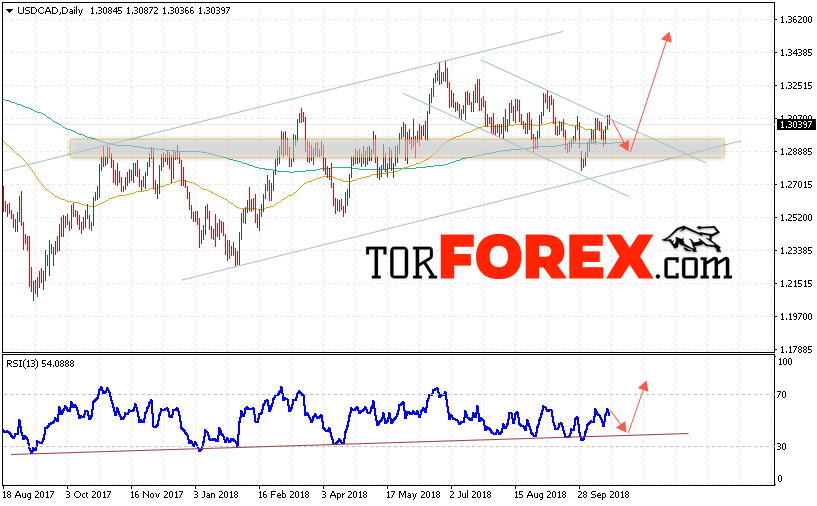This screenshot has height=506, width=817.
Task: Click the 1.25200 price axis value
Action: pos(796,217)
